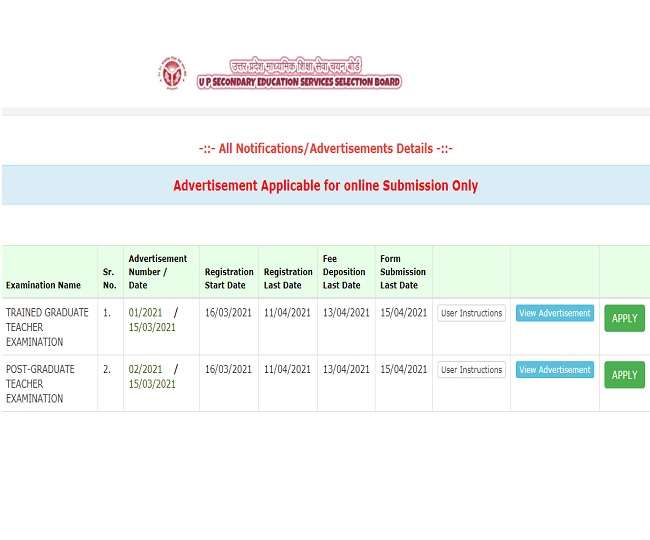This screenshot has height=540, width=650.
Task: Open User Instructions for Post-Graduate Teacher
Action: (x=471, y=370)
